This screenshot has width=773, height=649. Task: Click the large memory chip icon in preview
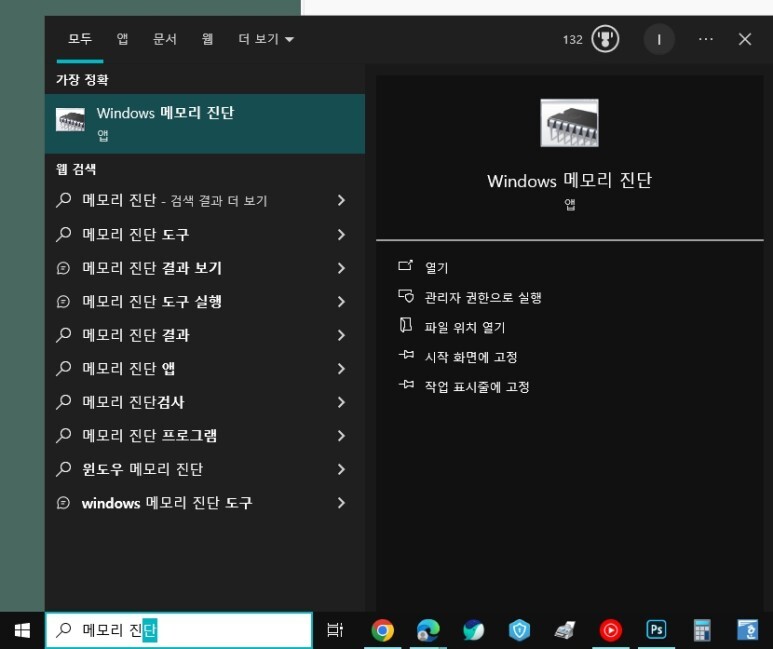coord(569,123)
